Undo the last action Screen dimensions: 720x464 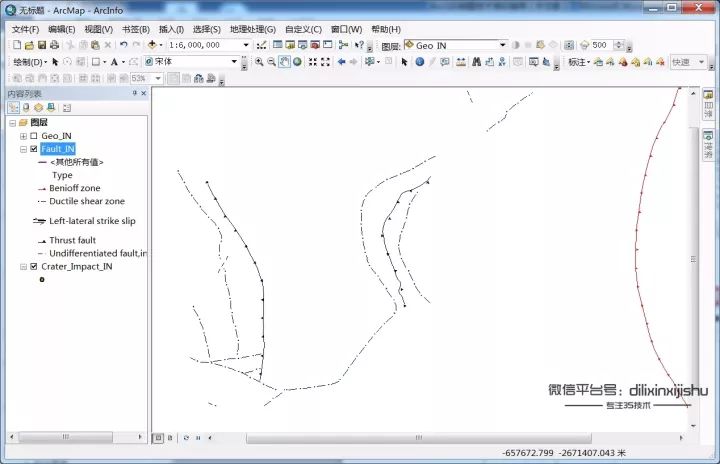point(124,45)
